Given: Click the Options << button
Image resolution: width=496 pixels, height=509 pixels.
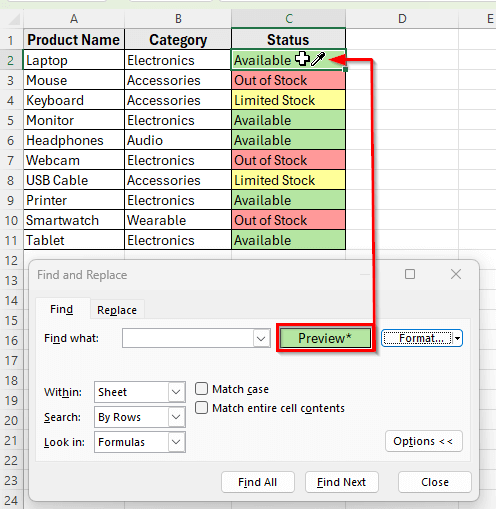Looking at the screenshot, I should coord(424,441).
